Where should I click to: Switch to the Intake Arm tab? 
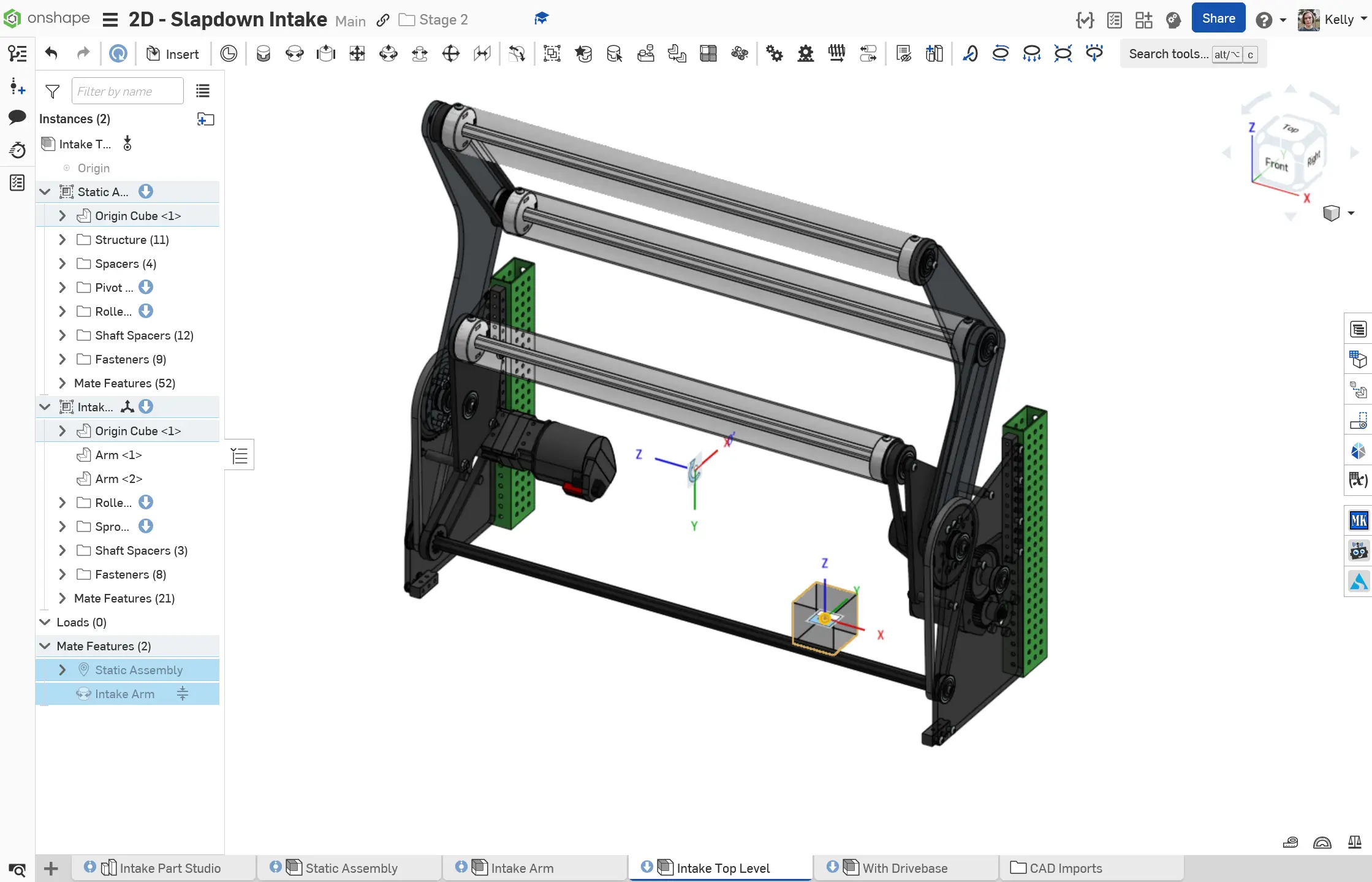(x=521, y=868)
